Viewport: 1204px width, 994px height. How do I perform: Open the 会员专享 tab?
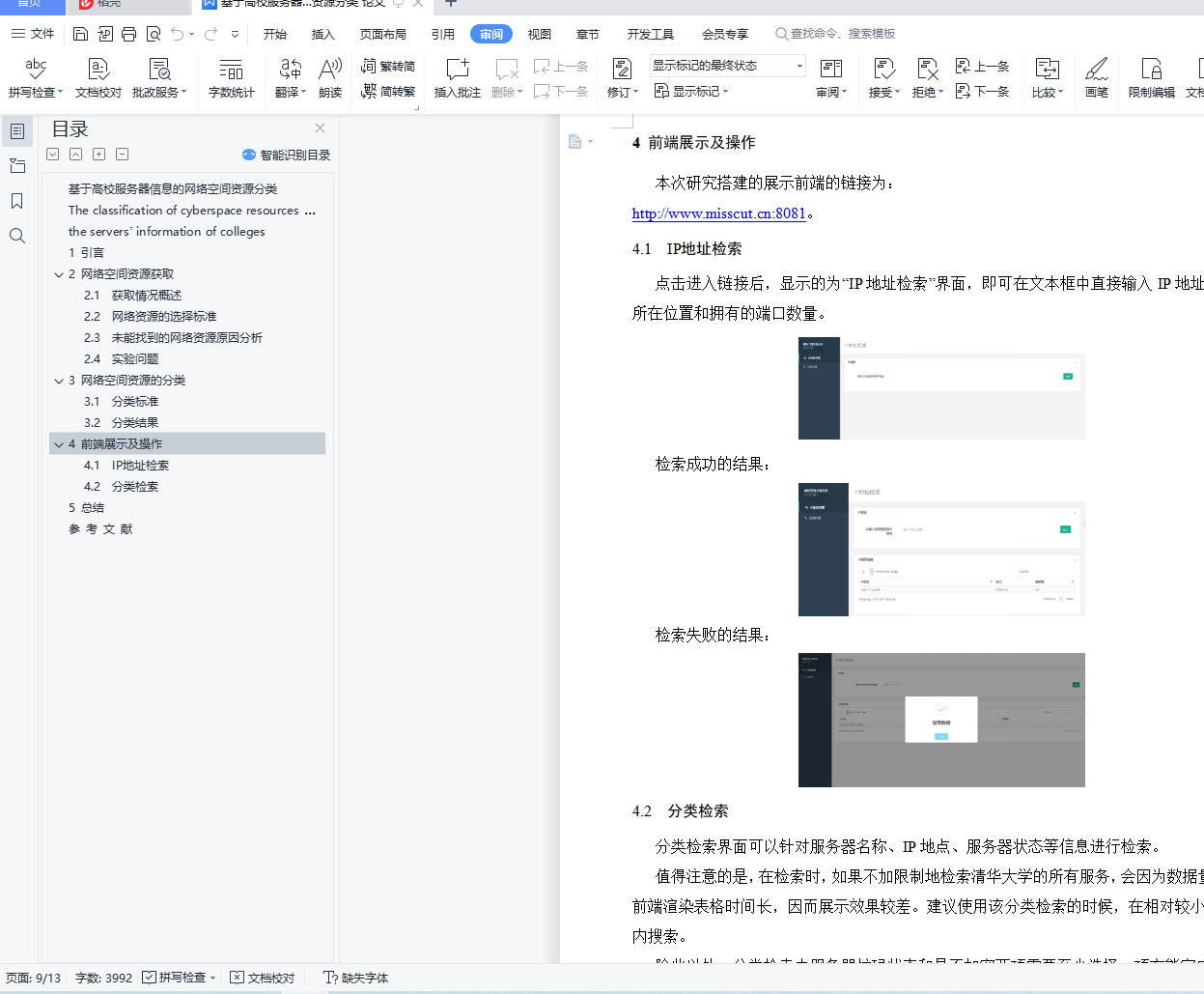coord(725,34)
